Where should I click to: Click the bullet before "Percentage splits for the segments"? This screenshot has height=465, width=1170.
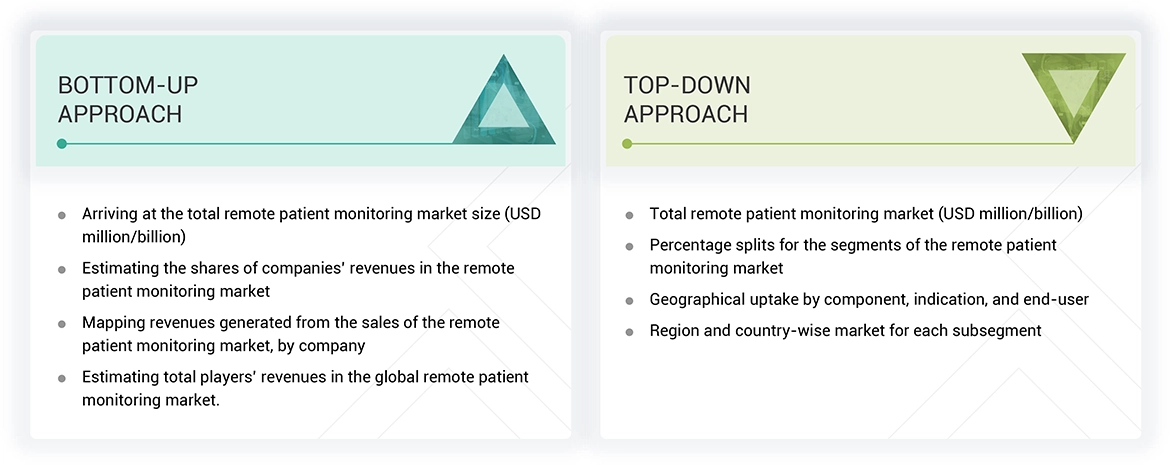[629, 246]
